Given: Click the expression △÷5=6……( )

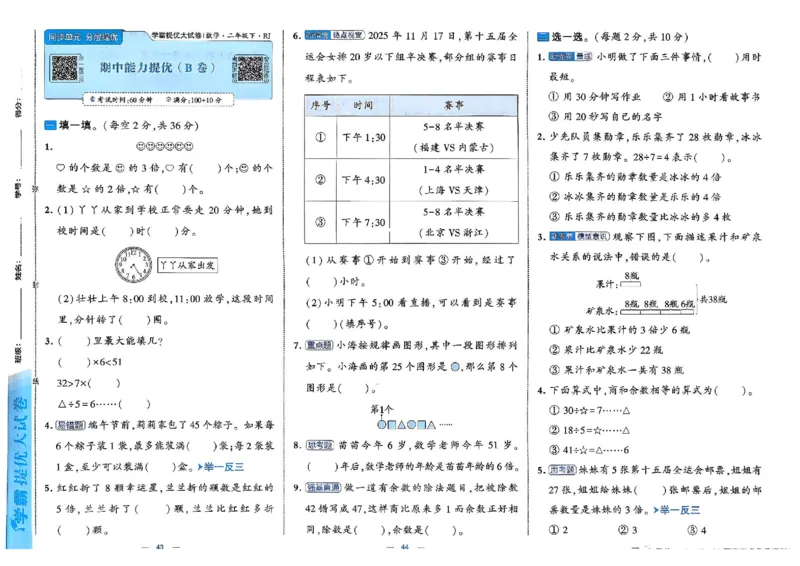Looking at the screenshot, I should (104, 404).
